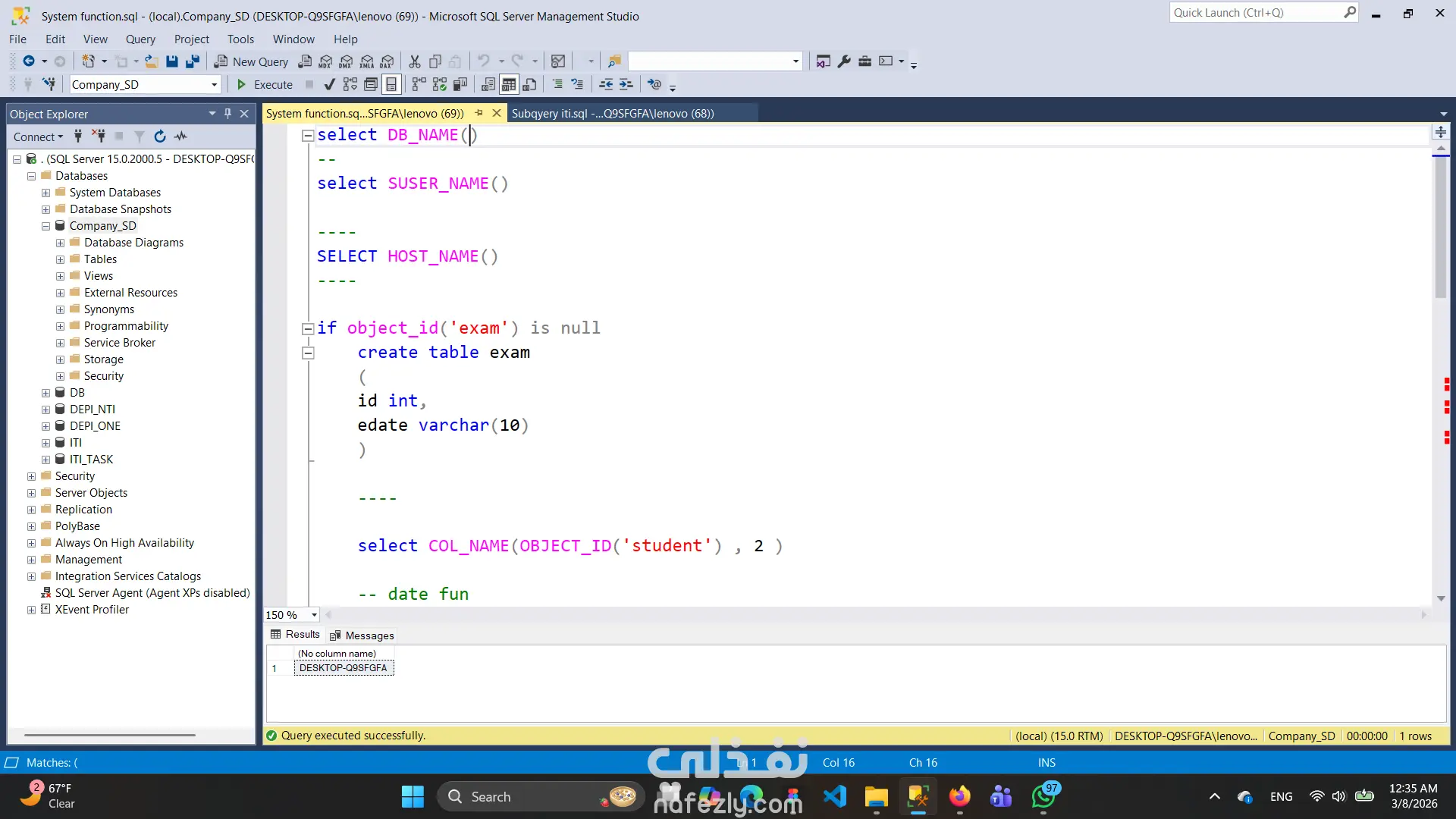Switch to Subqyery iti.sql tab

pyautogui.click(x=613, y=113)
